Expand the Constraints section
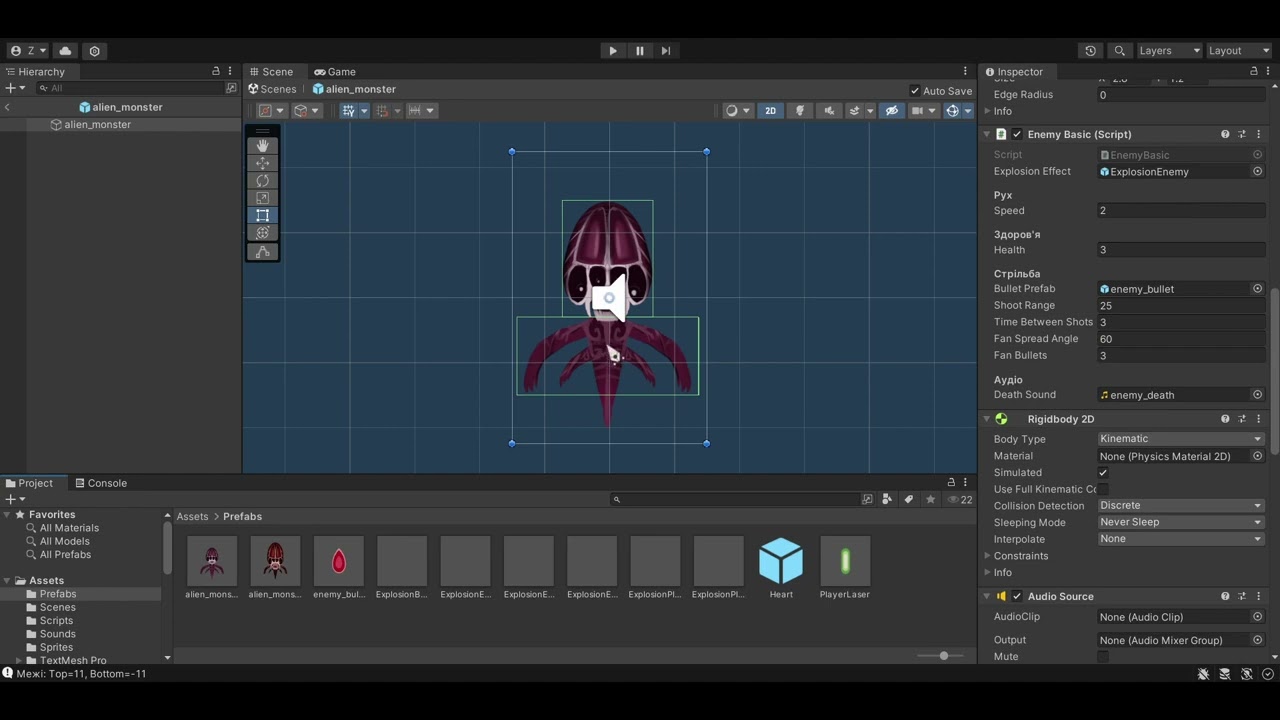 pos(988,556)
